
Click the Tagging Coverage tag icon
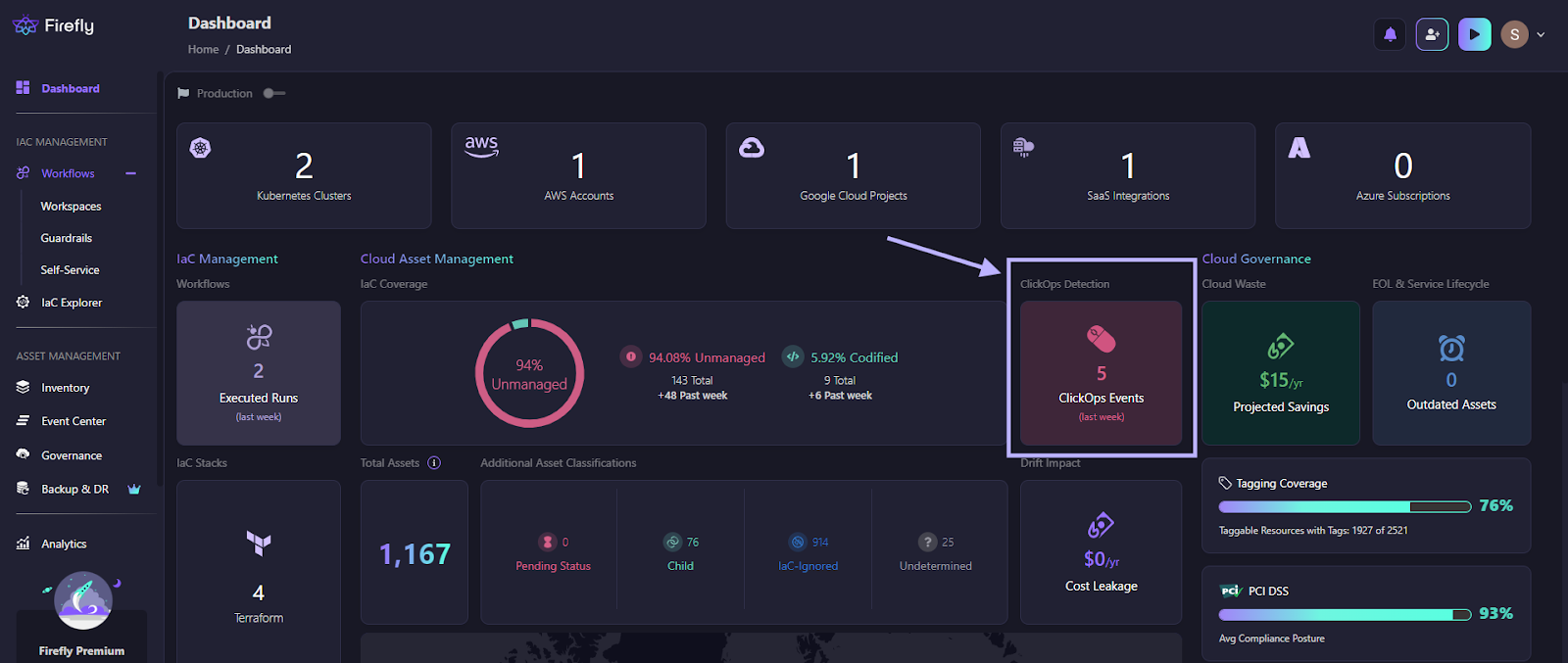[x=1225, y=483]
